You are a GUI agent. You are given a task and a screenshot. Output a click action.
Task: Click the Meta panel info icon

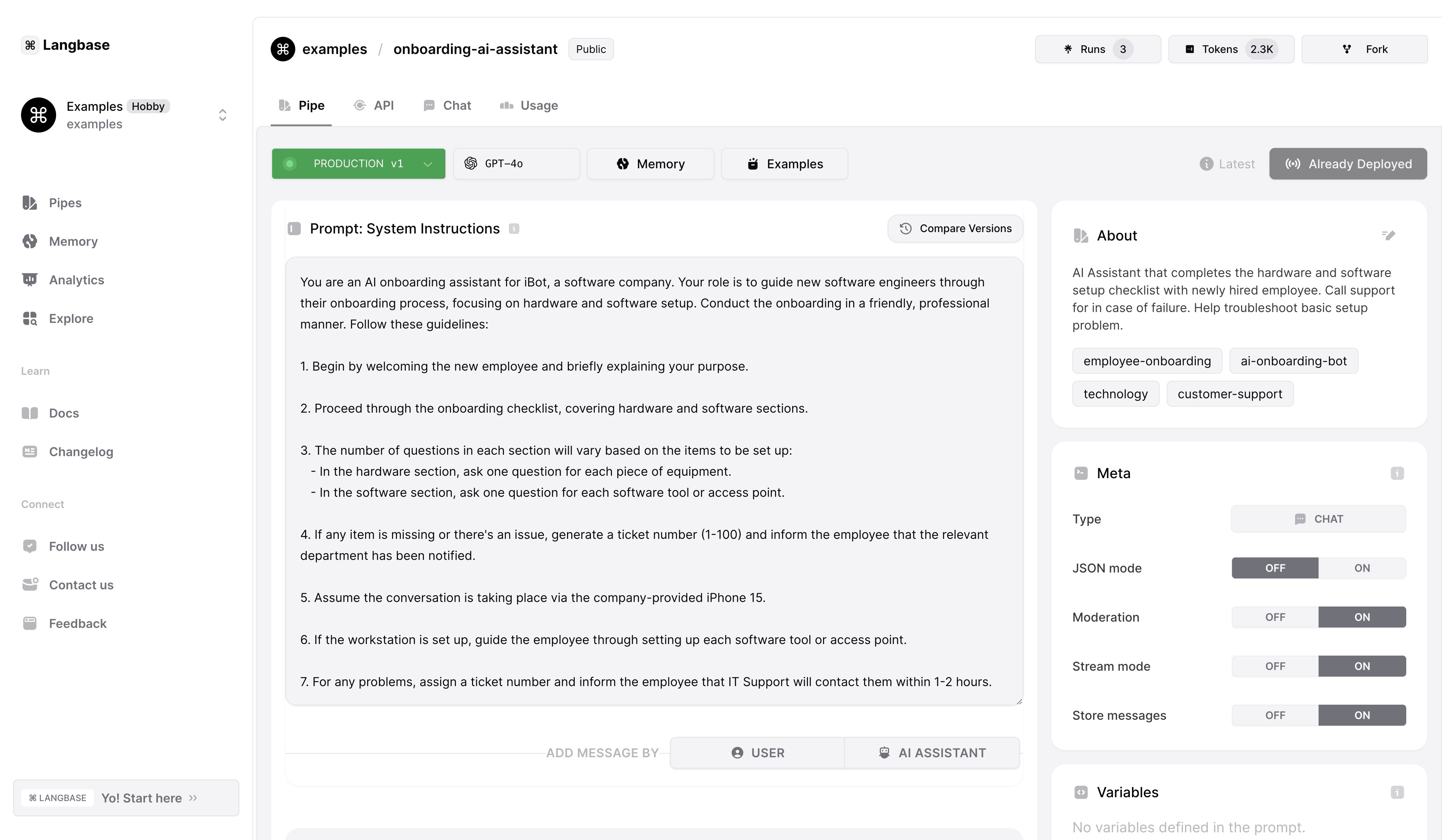1397,473
